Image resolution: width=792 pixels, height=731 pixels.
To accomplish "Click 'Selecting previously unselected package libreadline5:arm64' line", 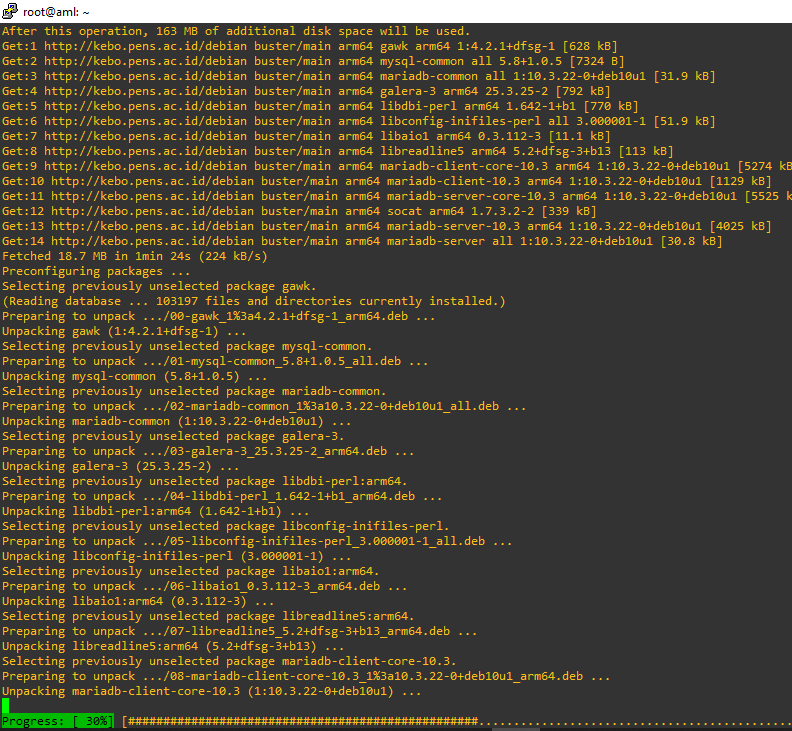I will (x=208, y=616).
